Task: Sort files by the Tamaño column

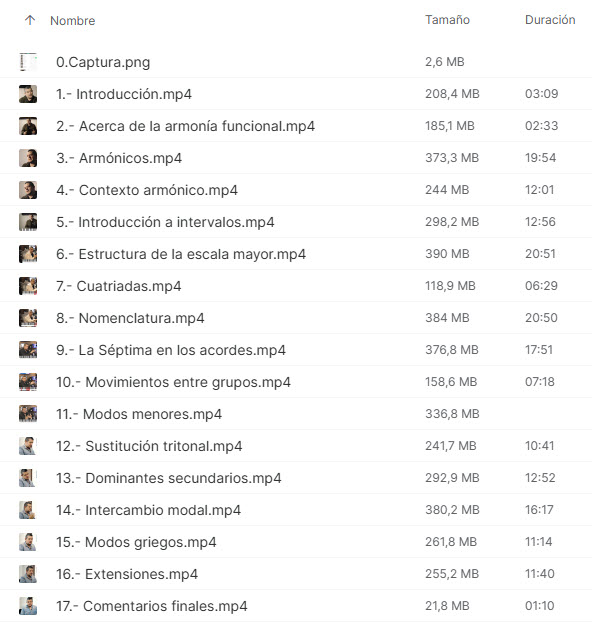Action: (447, 20)
